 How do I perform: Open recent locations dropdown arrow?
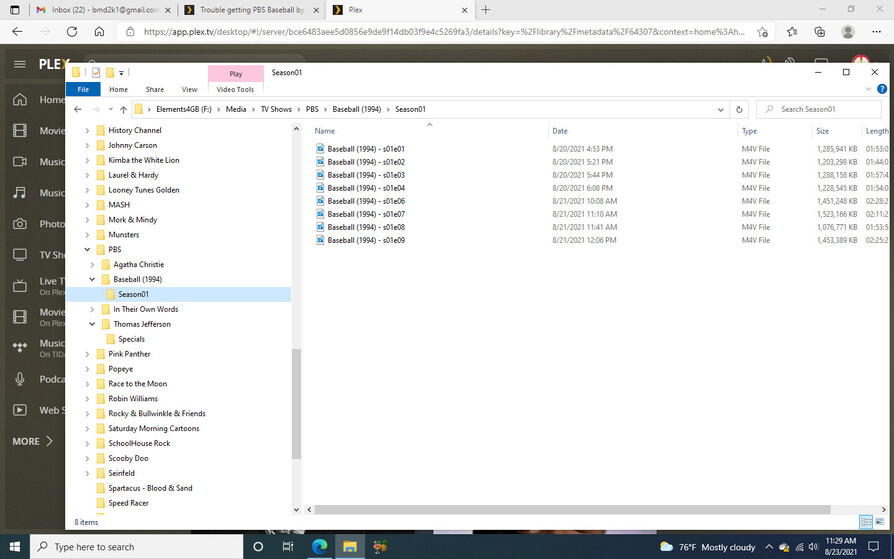(x=111, y=110)
